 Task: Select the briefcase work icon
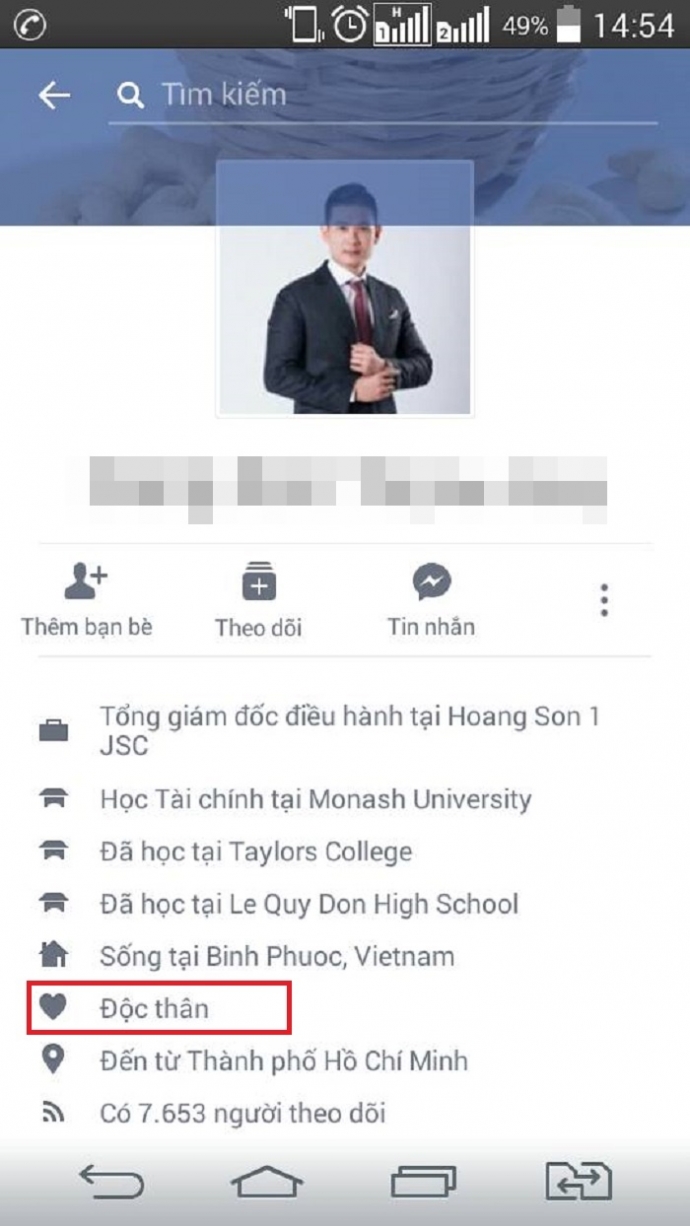coord(53,731)
